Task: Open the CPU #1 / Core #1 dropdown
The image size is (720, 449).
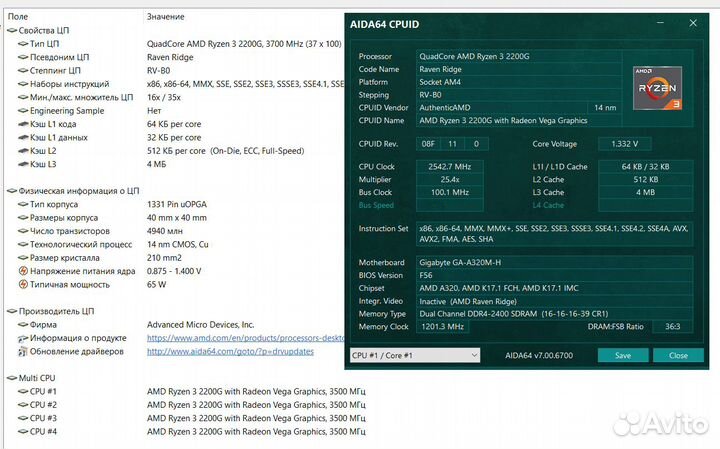Action: pyautogui.click(x=415, y=355)
